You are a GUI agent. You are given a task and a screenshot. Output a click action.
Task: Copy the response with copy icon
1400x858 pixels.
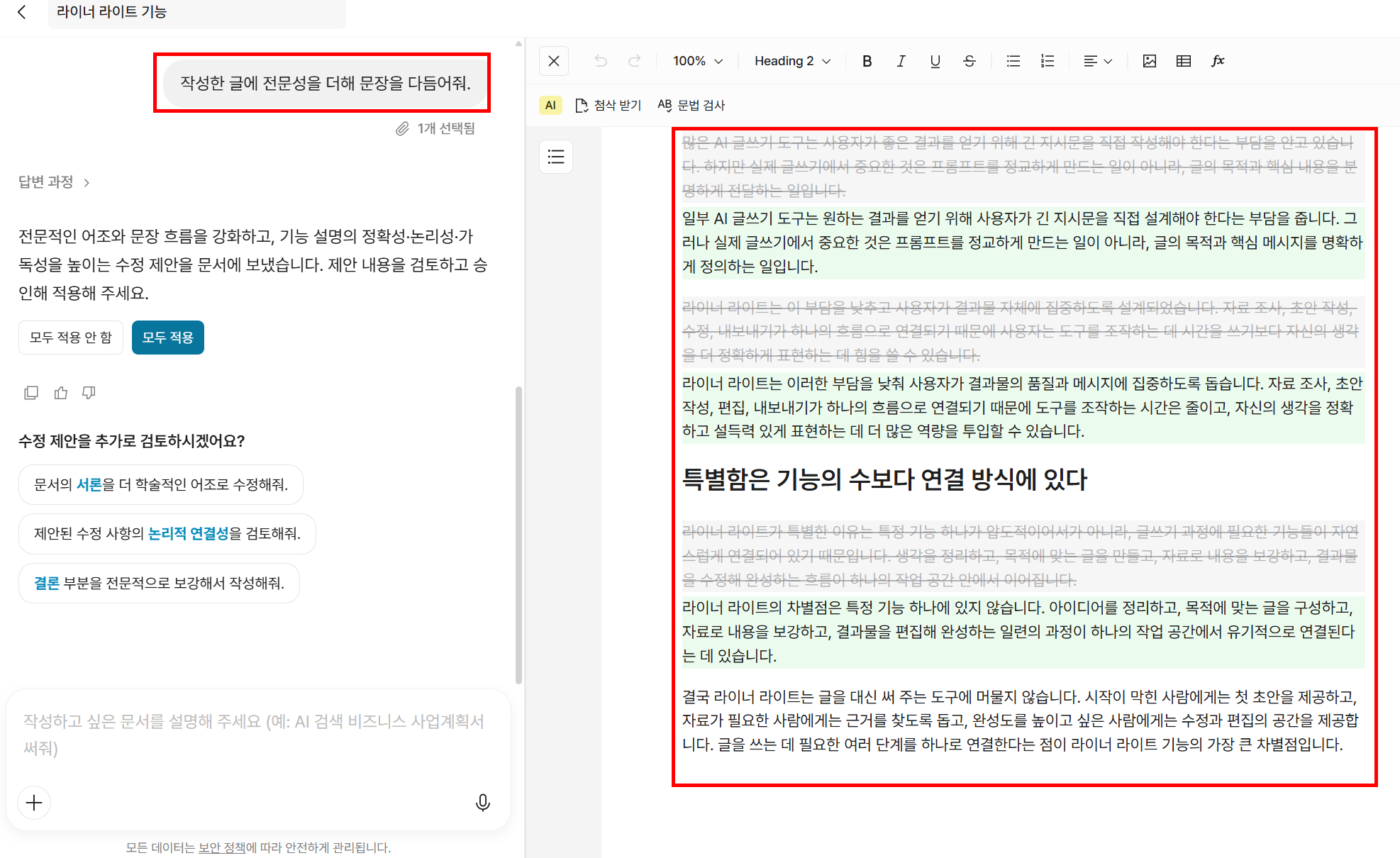tap(31, 393)
